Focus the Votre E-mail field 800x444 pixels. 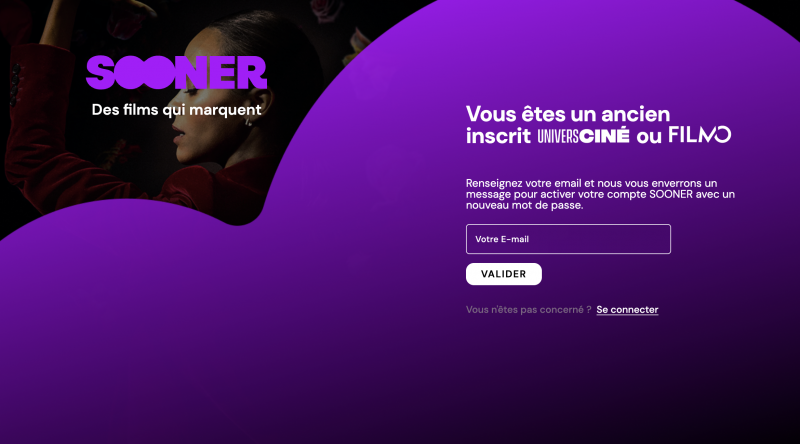click(x=568, y=239)
